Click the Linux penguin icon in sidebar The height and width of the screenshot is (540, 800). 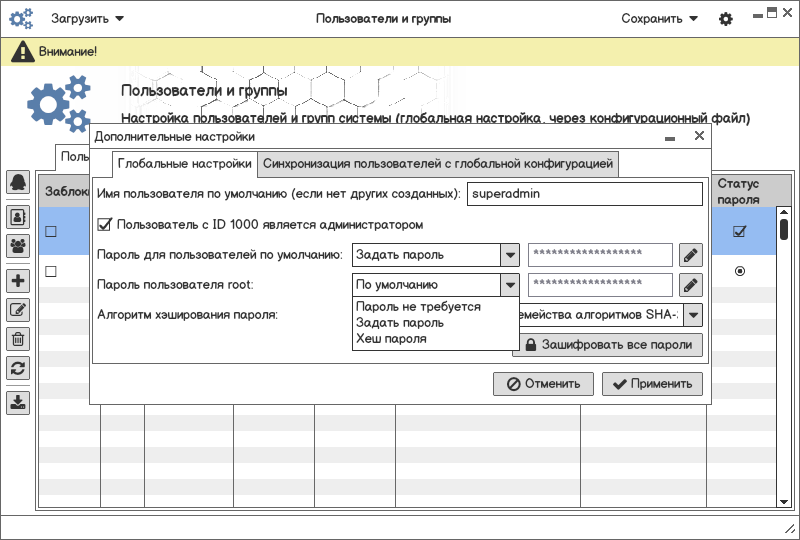pyautogui.click(x=18, y=182)
